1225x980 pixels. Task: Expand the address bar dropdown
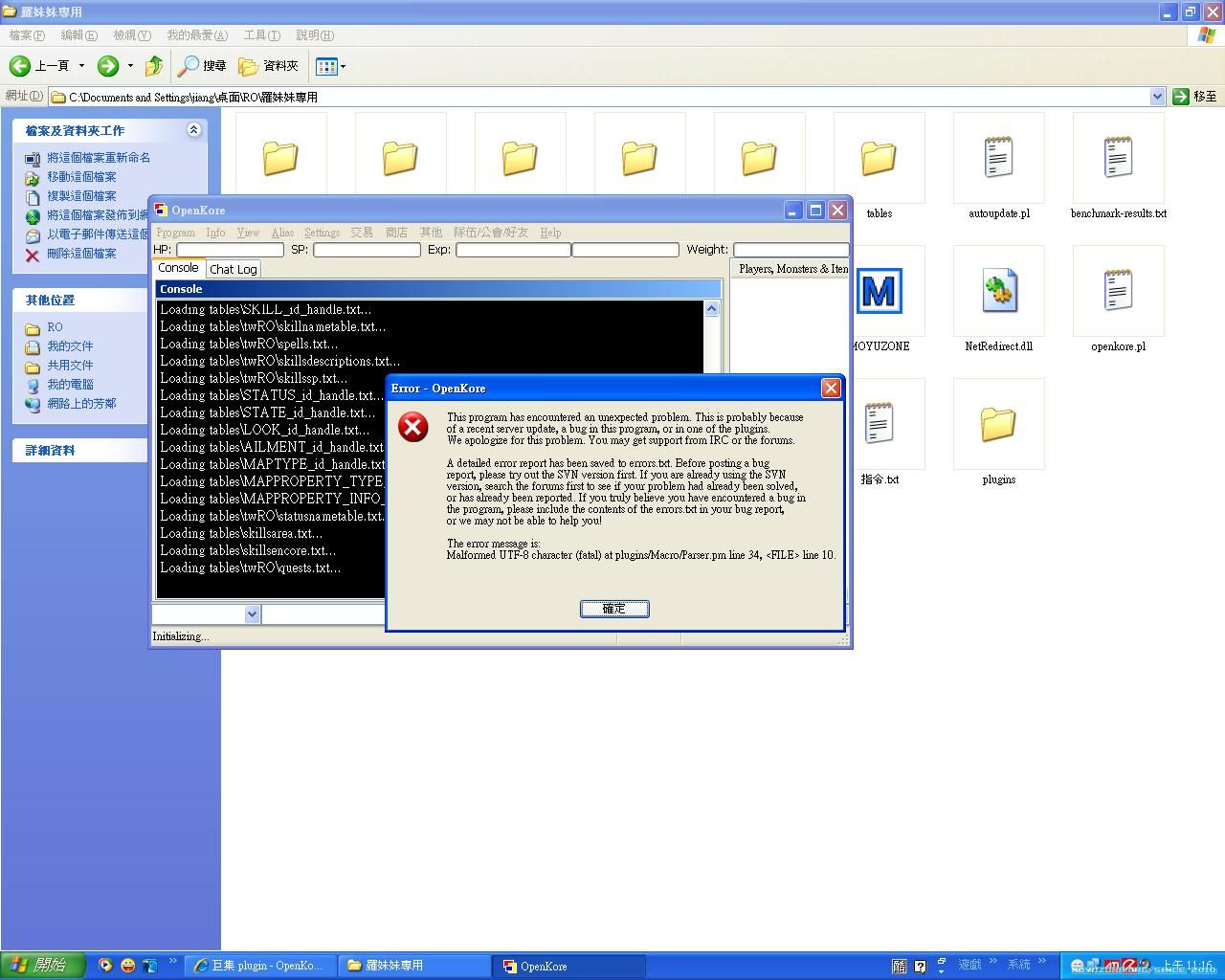[1156, 97]
